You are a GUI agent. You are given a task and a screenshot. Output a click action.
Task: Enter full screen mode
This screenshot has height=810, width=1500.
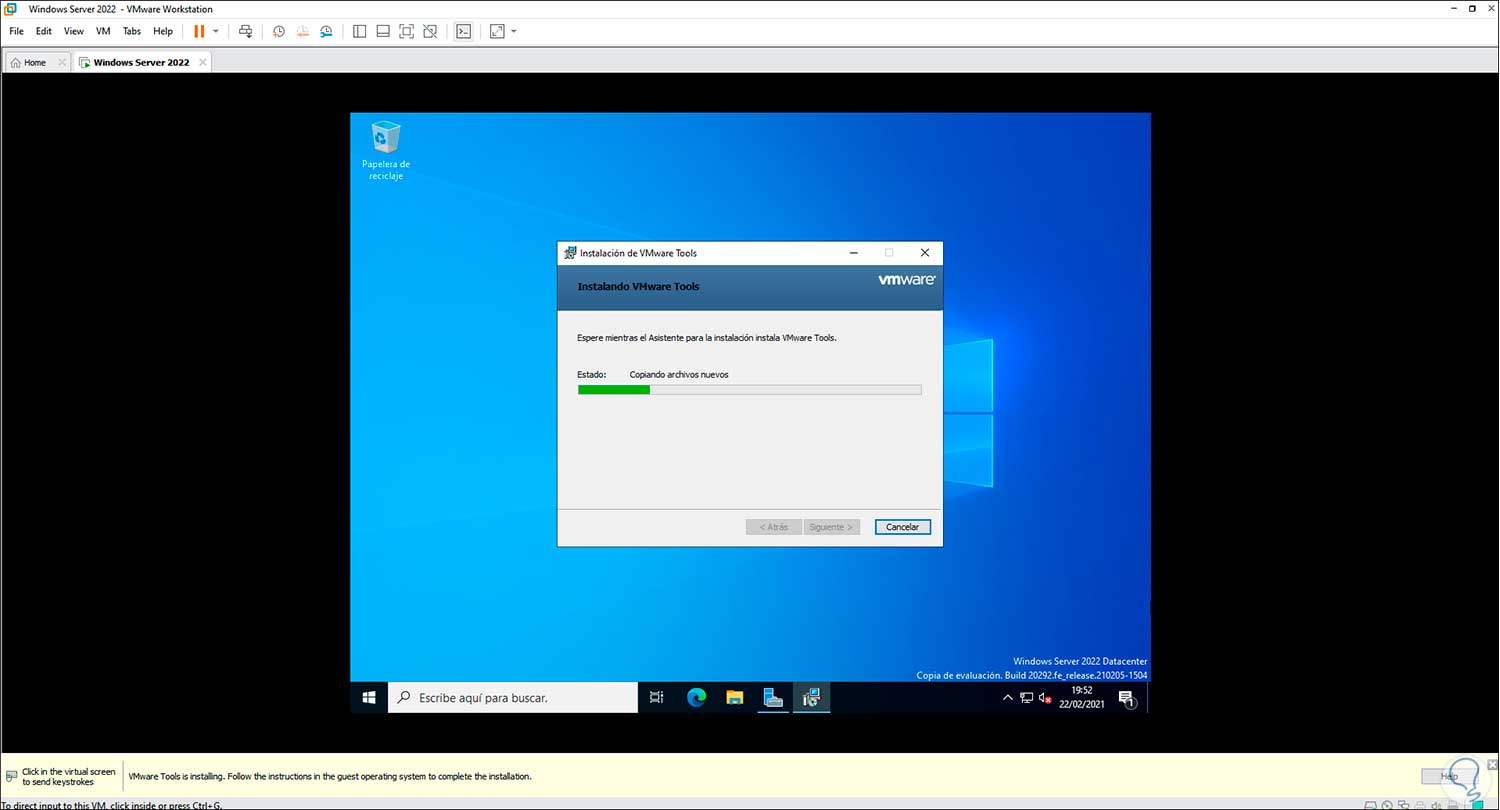[x=406, y=31]
